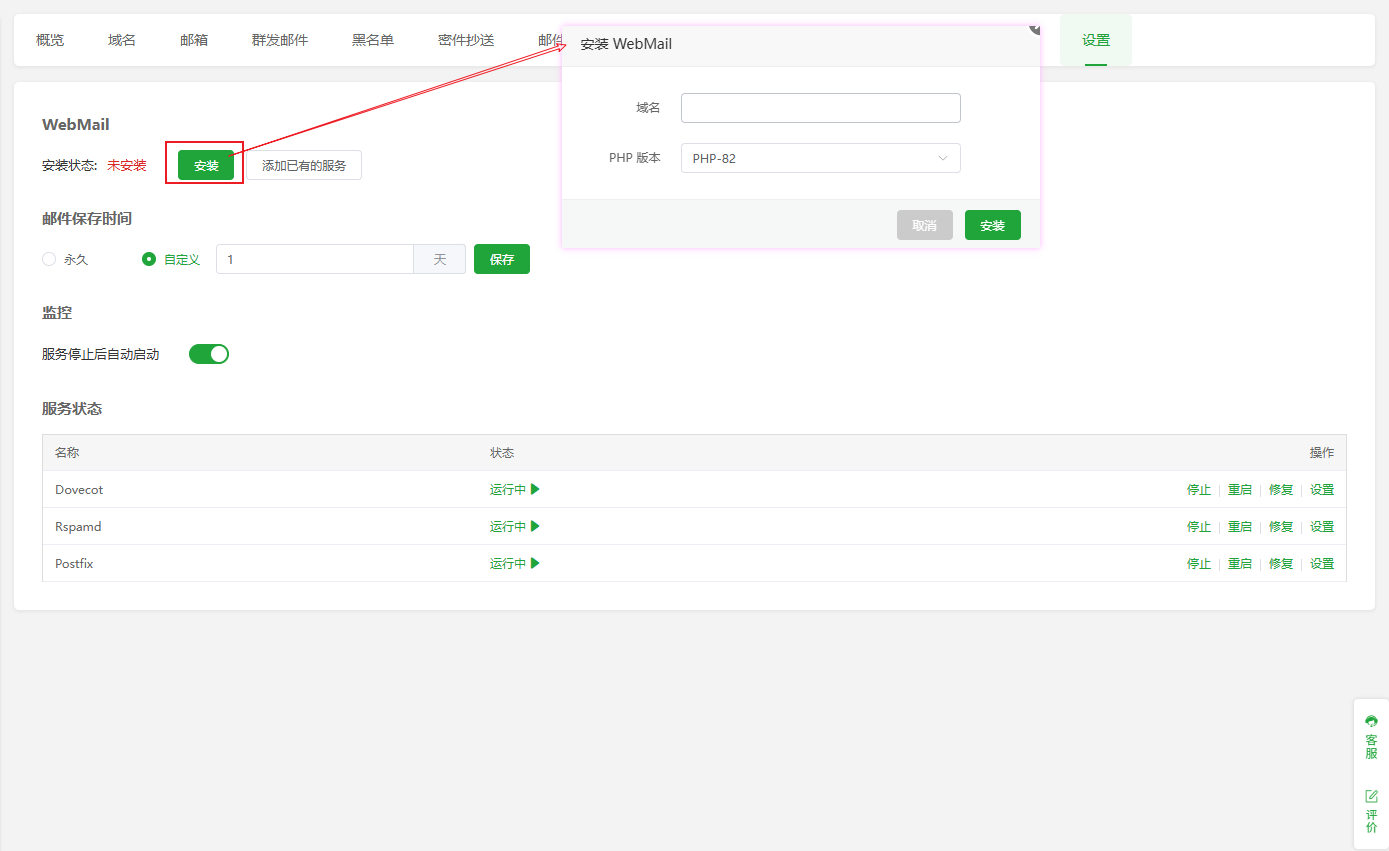
Task: Click the 域名 input in install dialog
Action: [821, 108]
